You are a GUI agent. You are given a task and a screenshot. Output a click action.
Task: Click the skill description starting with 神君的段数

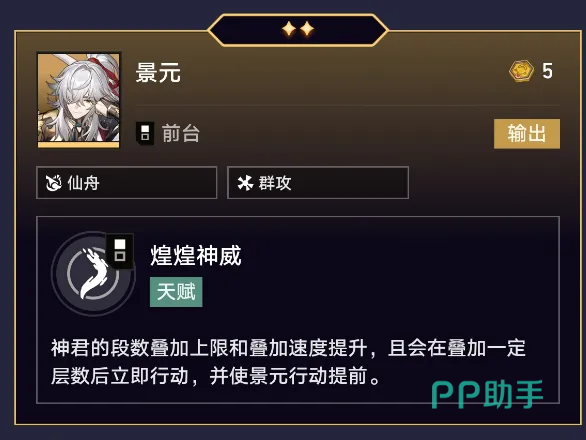point(288,362)
